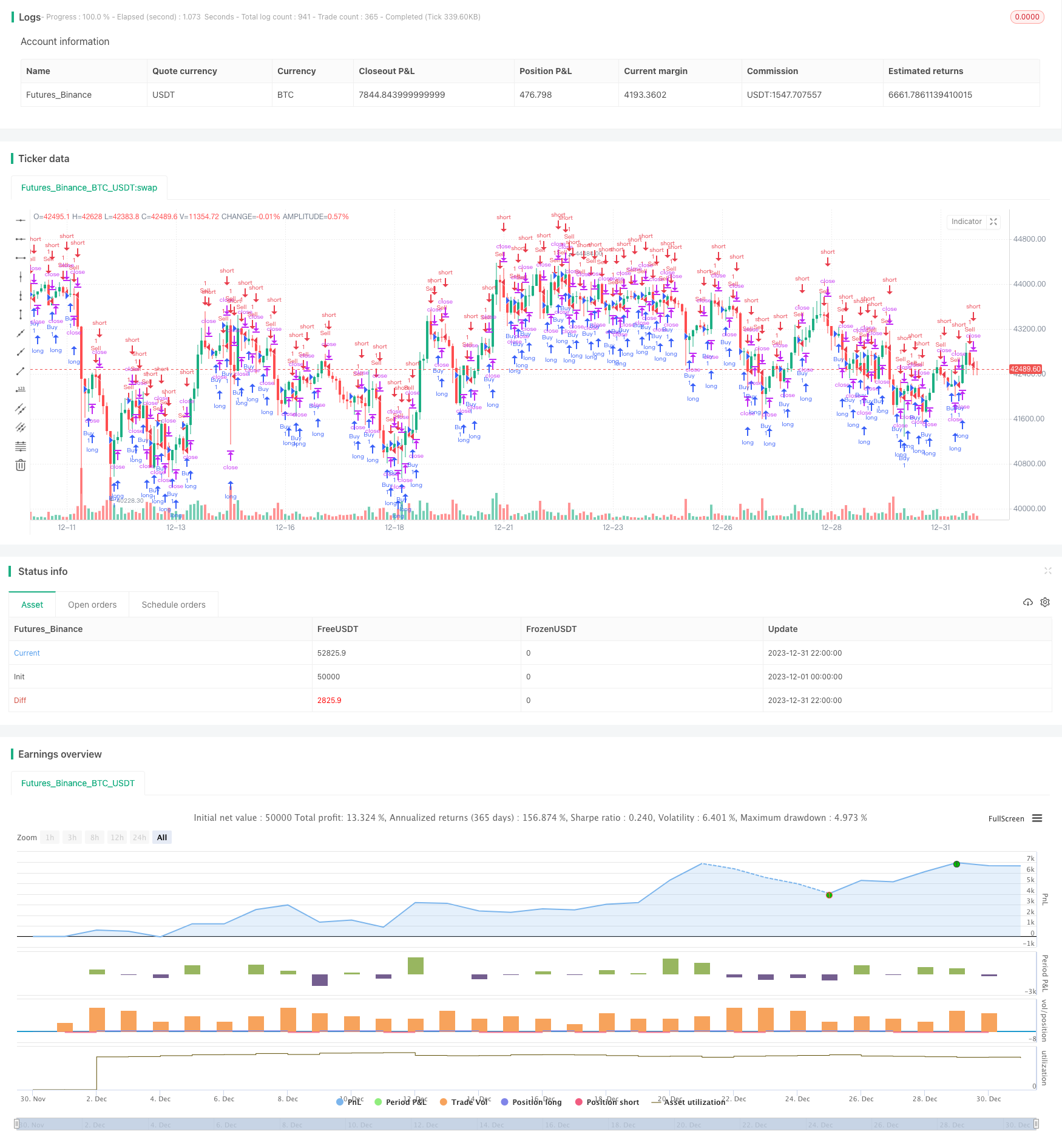Set zoom range to All

click(x=162, y=837)
